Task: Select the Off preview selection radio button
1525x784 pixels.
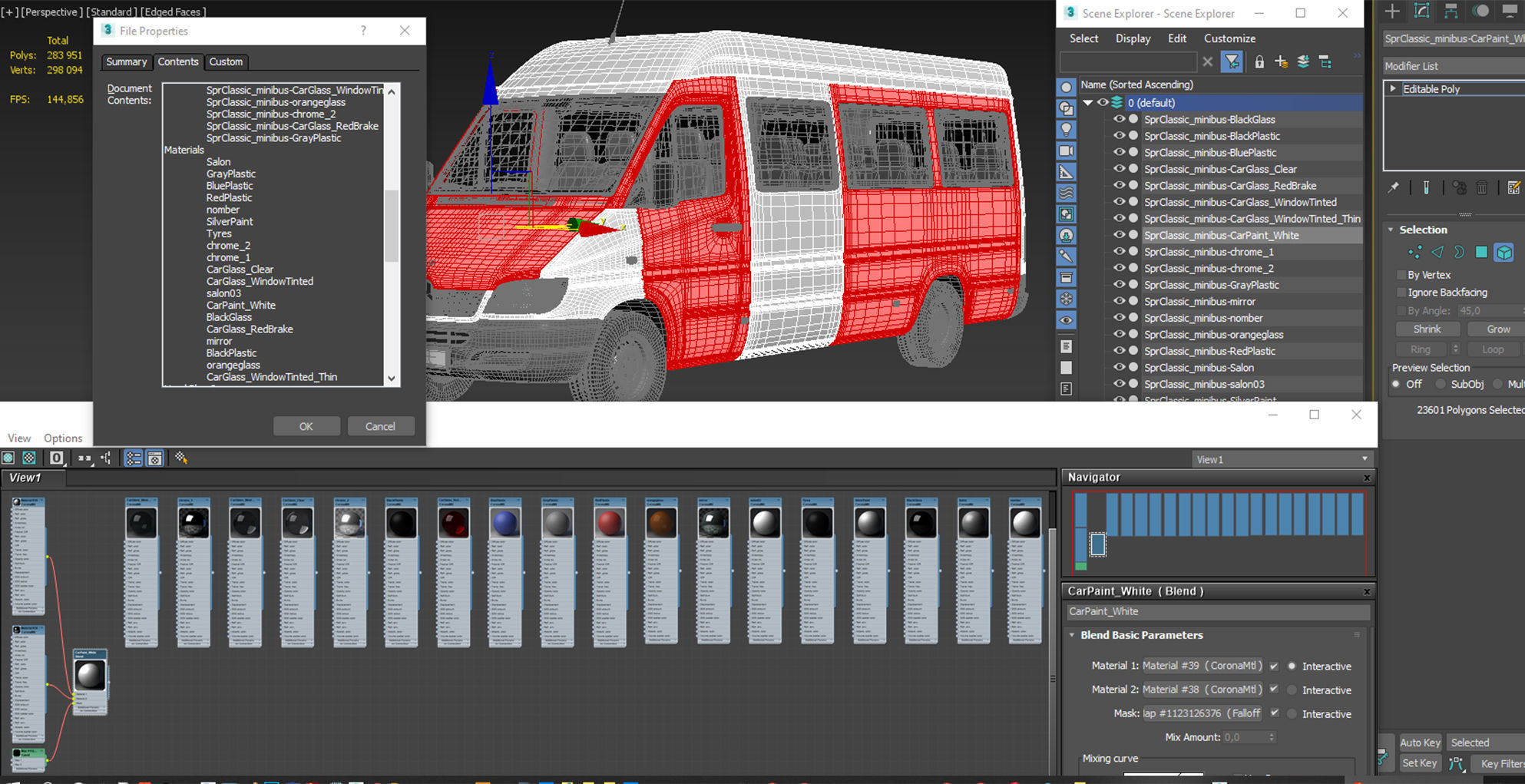Action: pos(1396,384)
